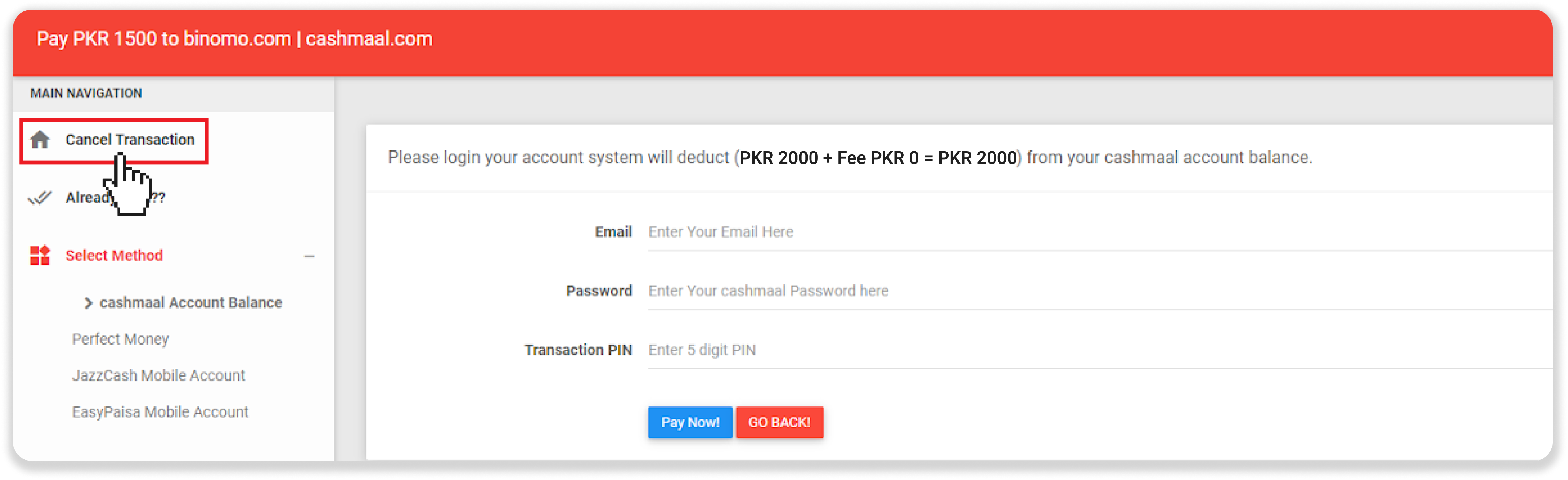Click the double-checkmark icon in the sidebar

(x=40, y=198)
